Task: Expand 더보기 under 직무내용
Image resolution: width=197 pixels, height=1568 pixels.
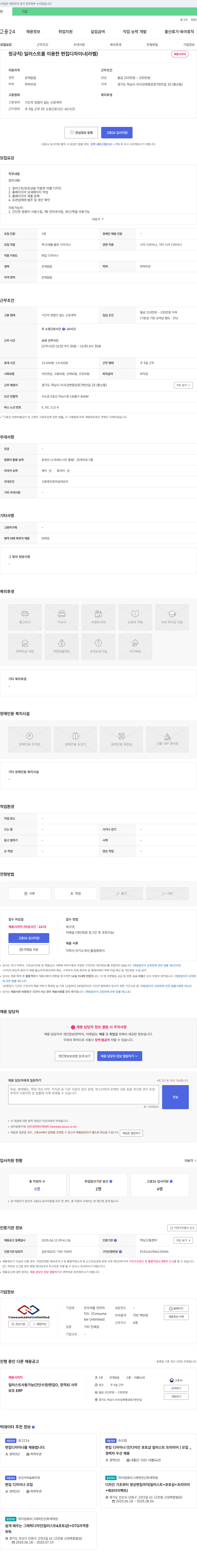Action: click(98, 219)
